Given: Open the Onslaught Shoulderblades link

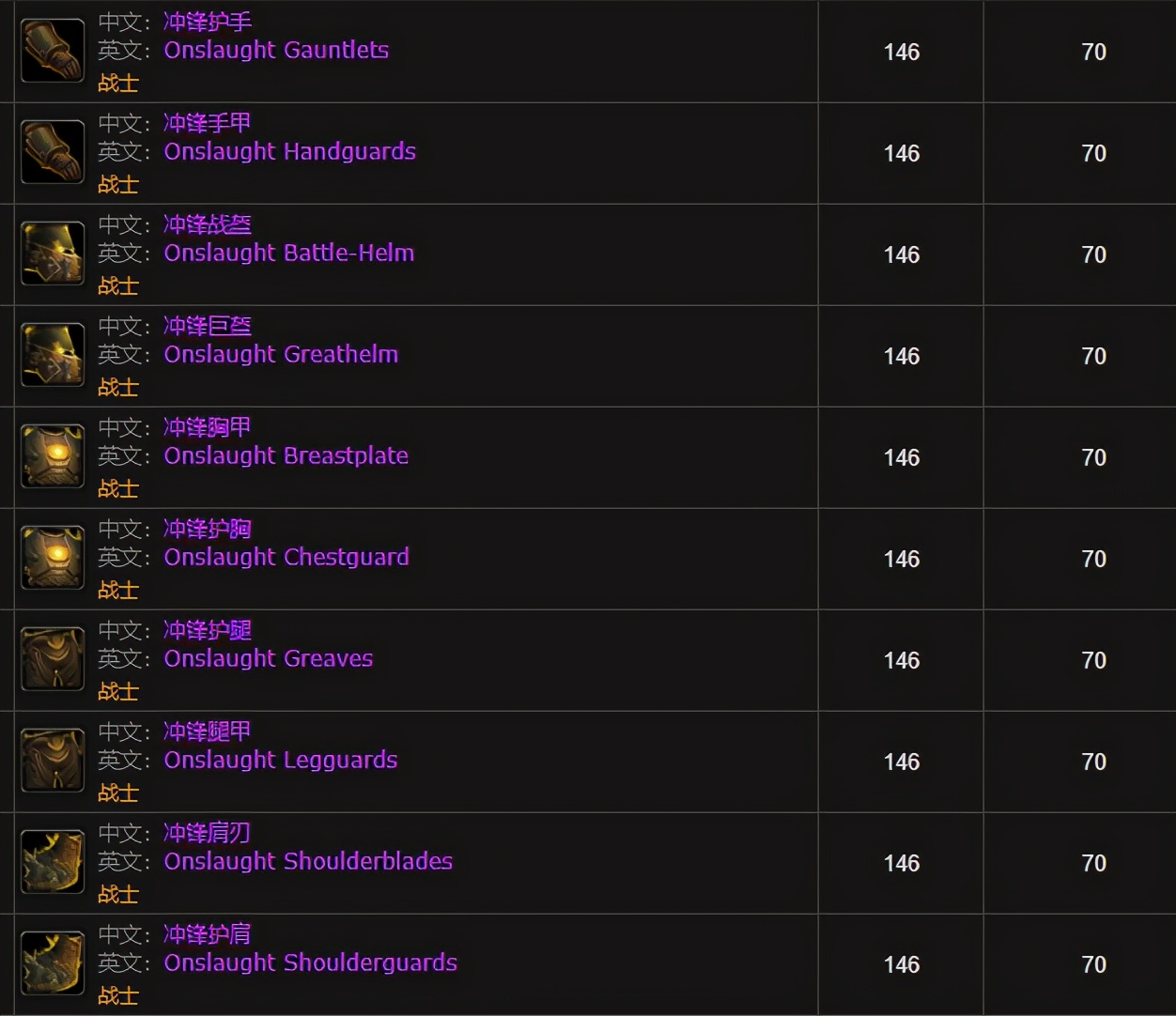Looking at the screenshot, I should (308, 861).
